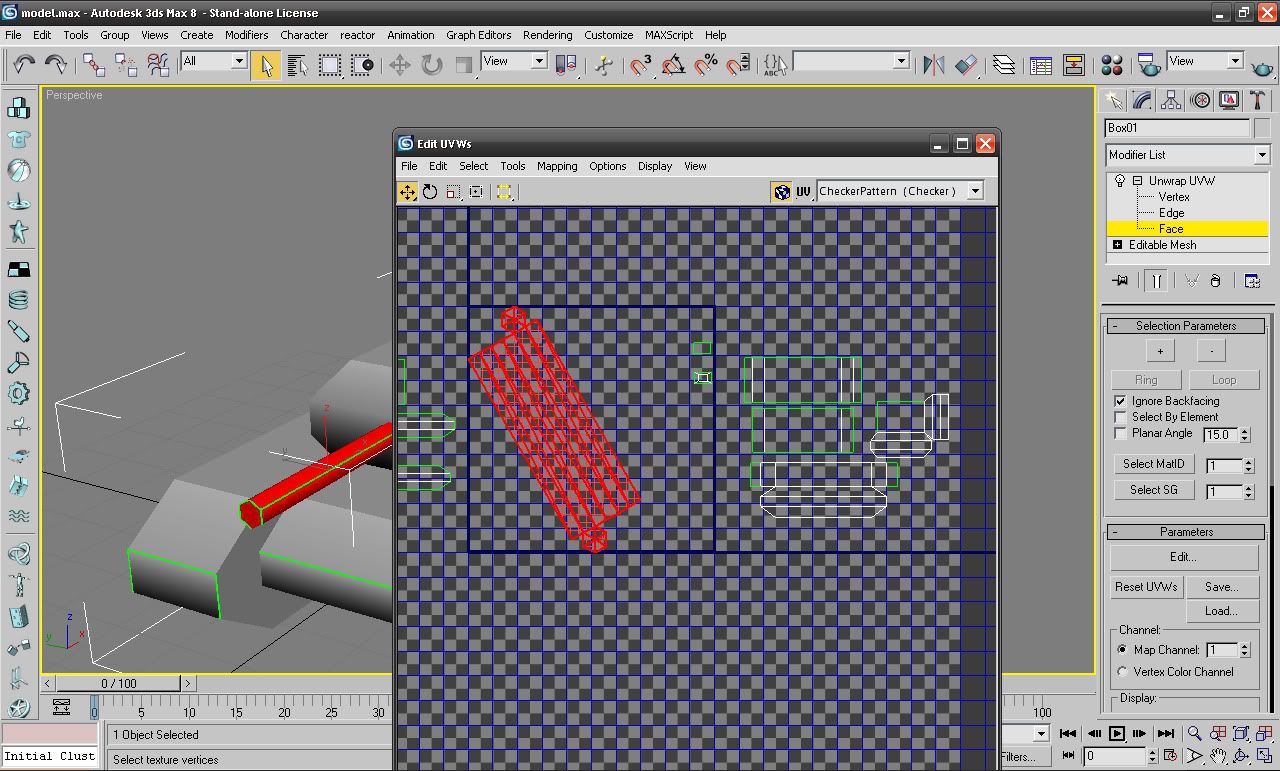
Task: Choose the Select and Rotate tool
Action: coord(432,65)
